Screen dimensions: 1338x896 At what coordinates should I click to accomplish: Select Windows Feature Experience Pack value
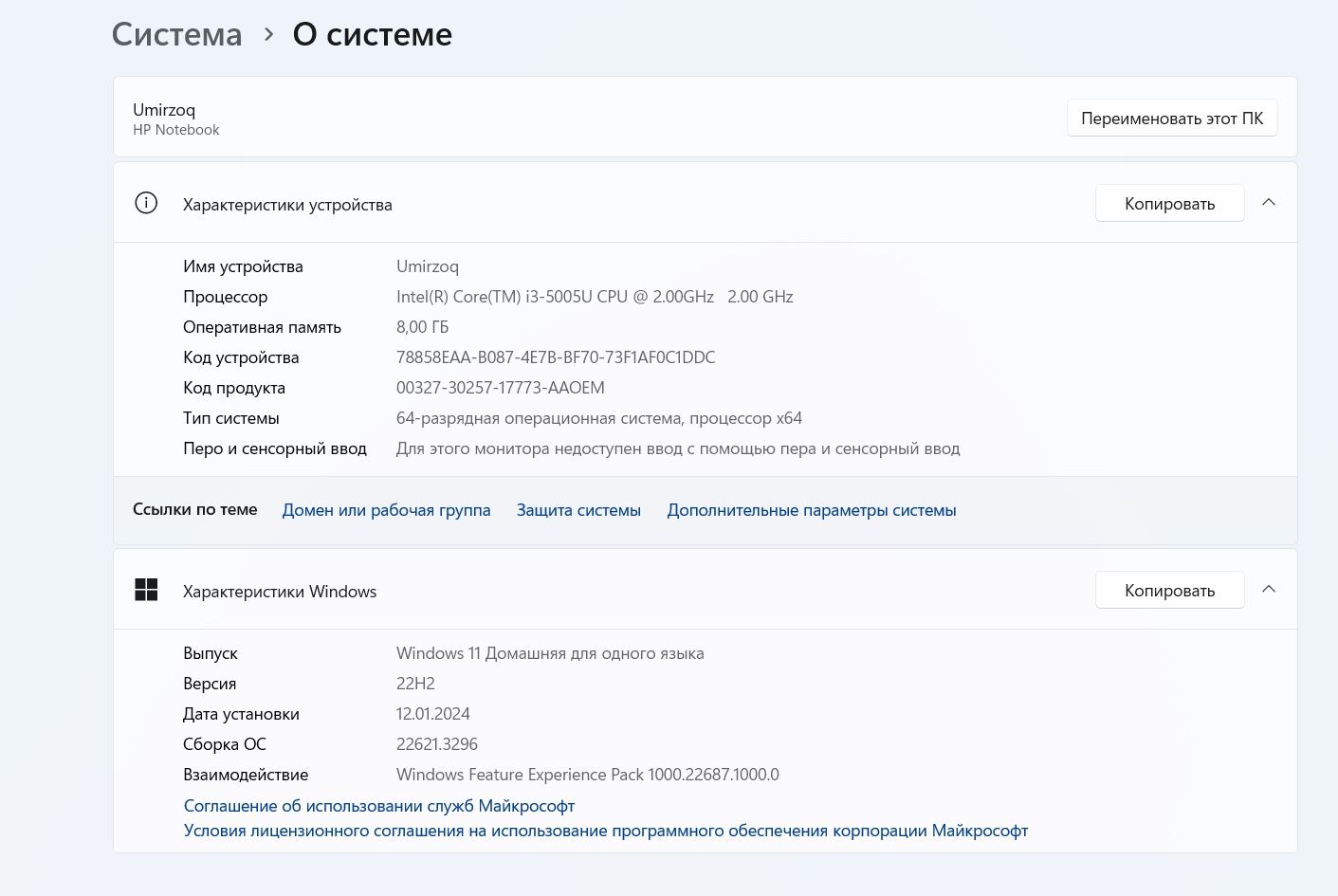[588, 775]
